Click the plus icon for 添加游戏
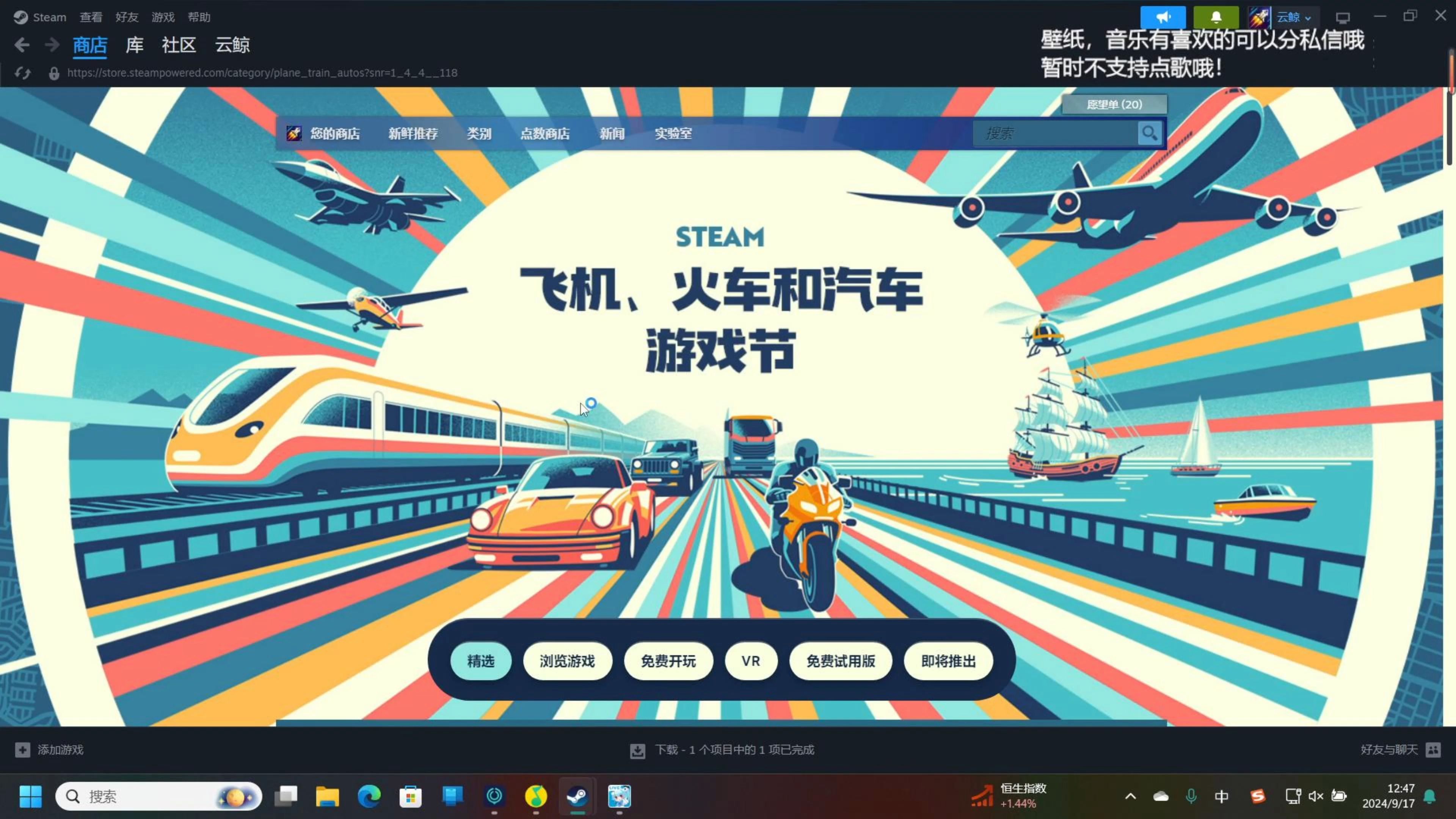Image resolution: width=1456 pixels, height=819 pixels. 22,750
